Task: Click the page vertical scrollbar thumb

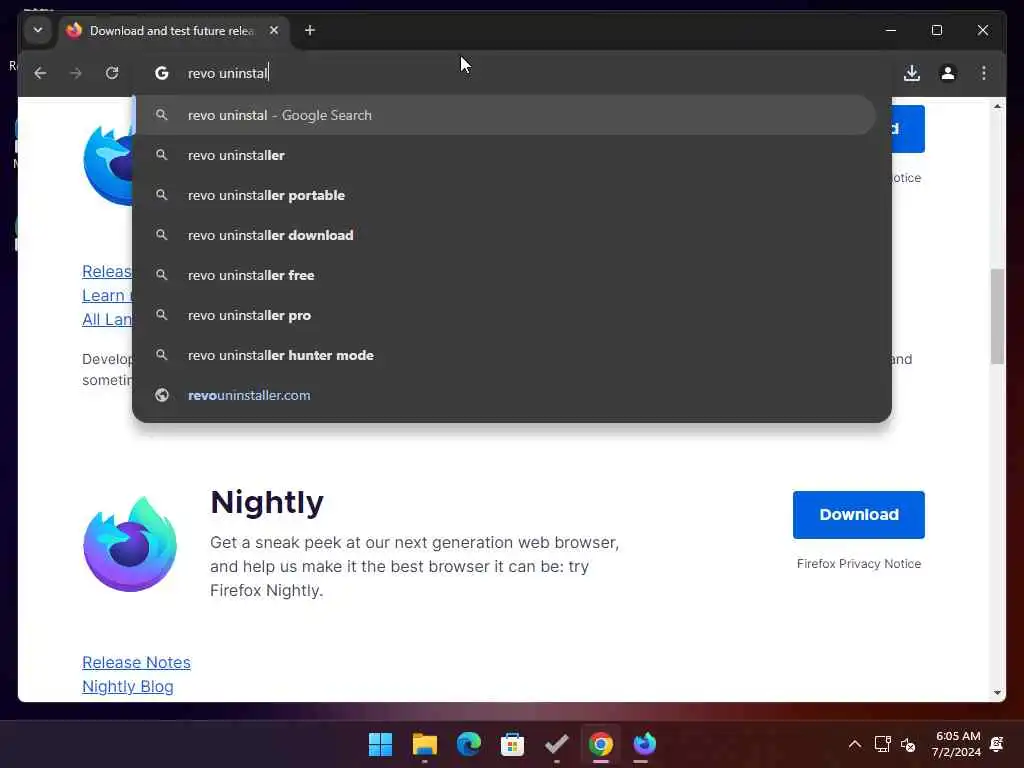Action: [x=997, y=316]
